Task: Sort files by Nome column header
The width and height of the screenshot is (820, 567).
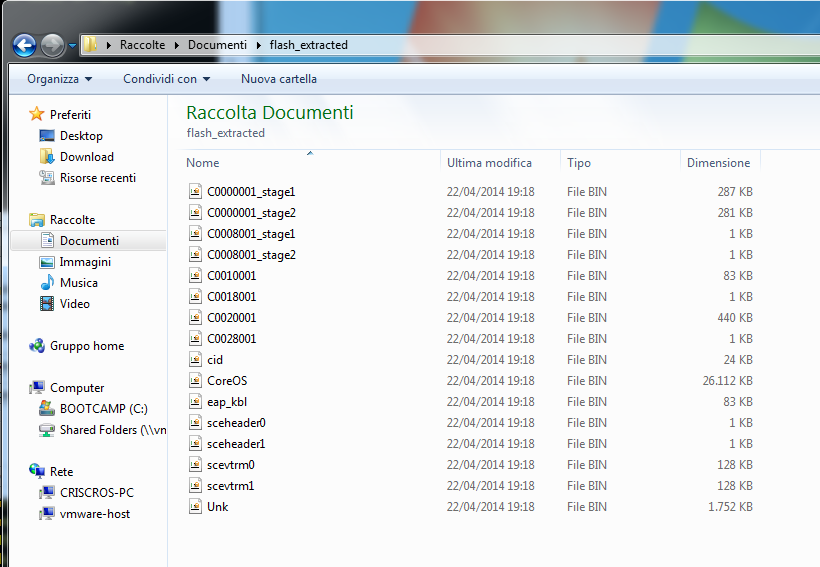Action: pos(203,163)
